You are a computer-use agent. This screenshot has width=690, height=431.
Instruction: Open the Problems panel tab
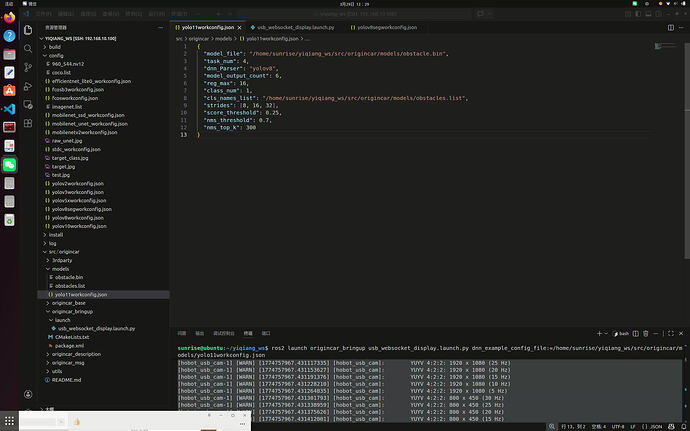pos(182,334)
